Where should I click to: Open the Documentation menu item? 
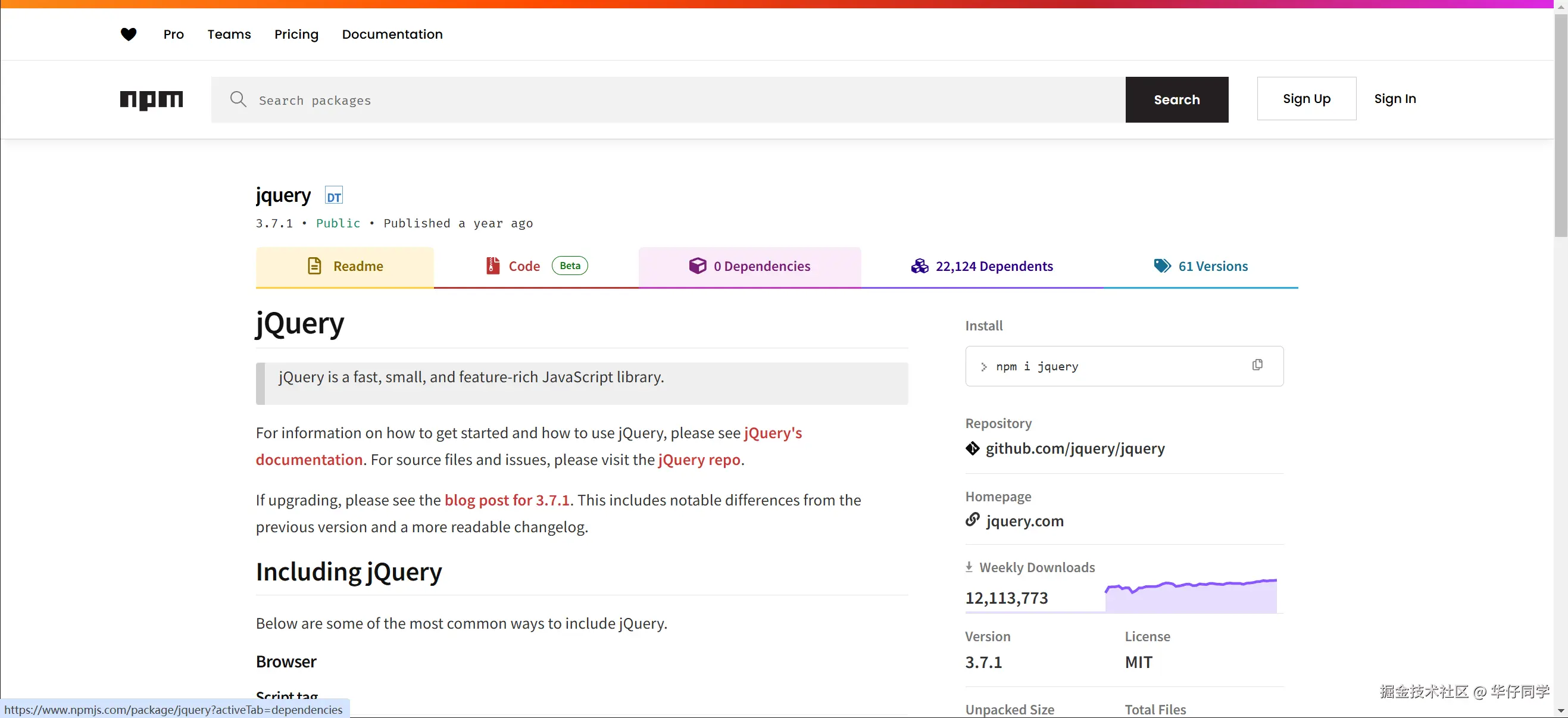(392, 34)
